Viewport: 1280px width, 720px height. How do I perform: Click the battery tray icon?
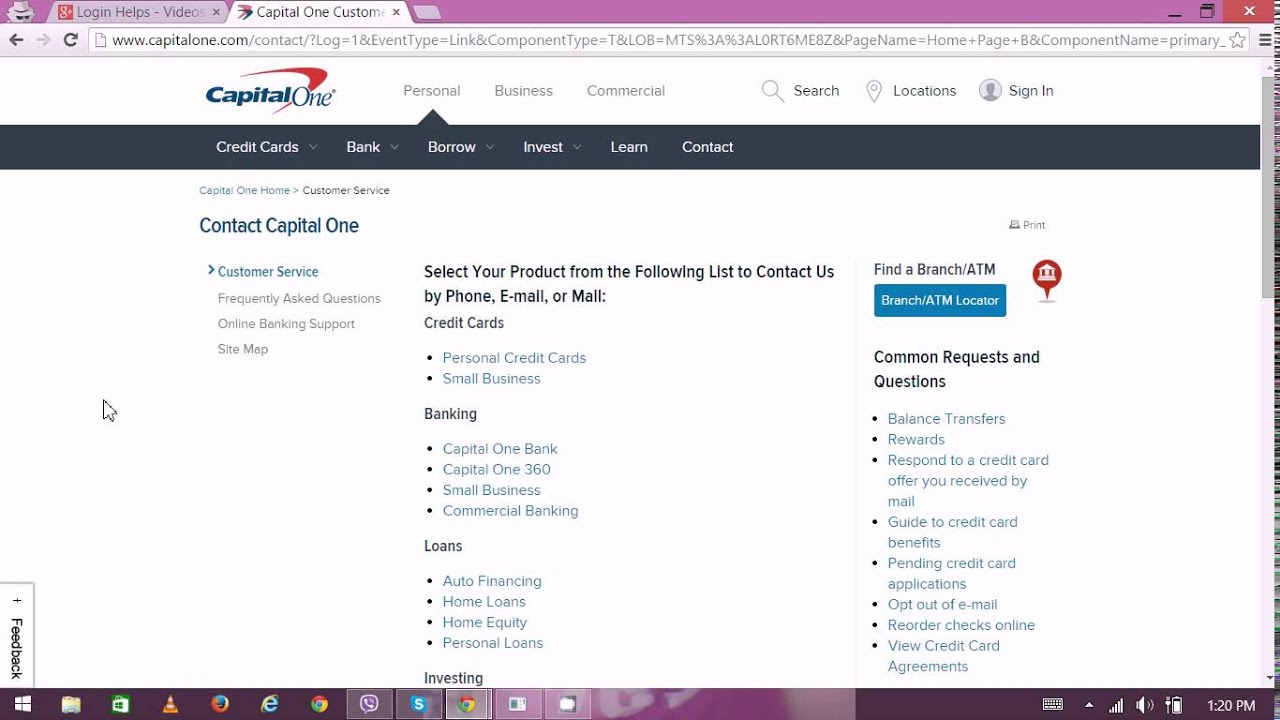(x=1175, y=705)
